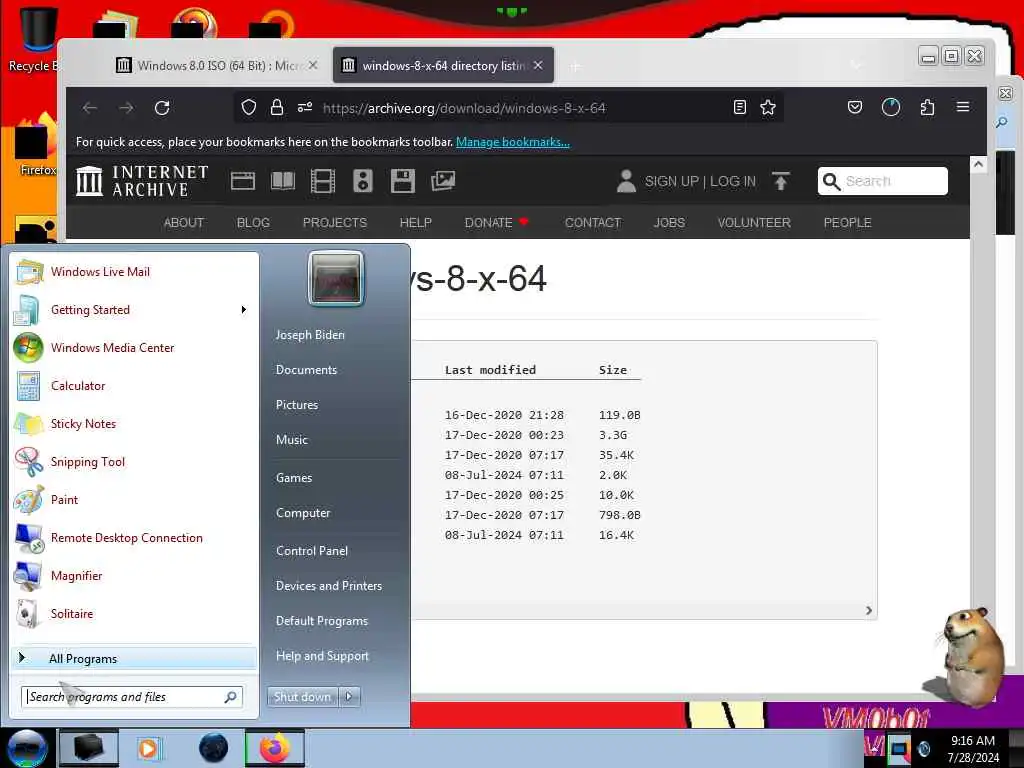Click the user avatar silhouette icon
Screen dimensions: 1024x768
pyautogui.click(x=626, y=181)
